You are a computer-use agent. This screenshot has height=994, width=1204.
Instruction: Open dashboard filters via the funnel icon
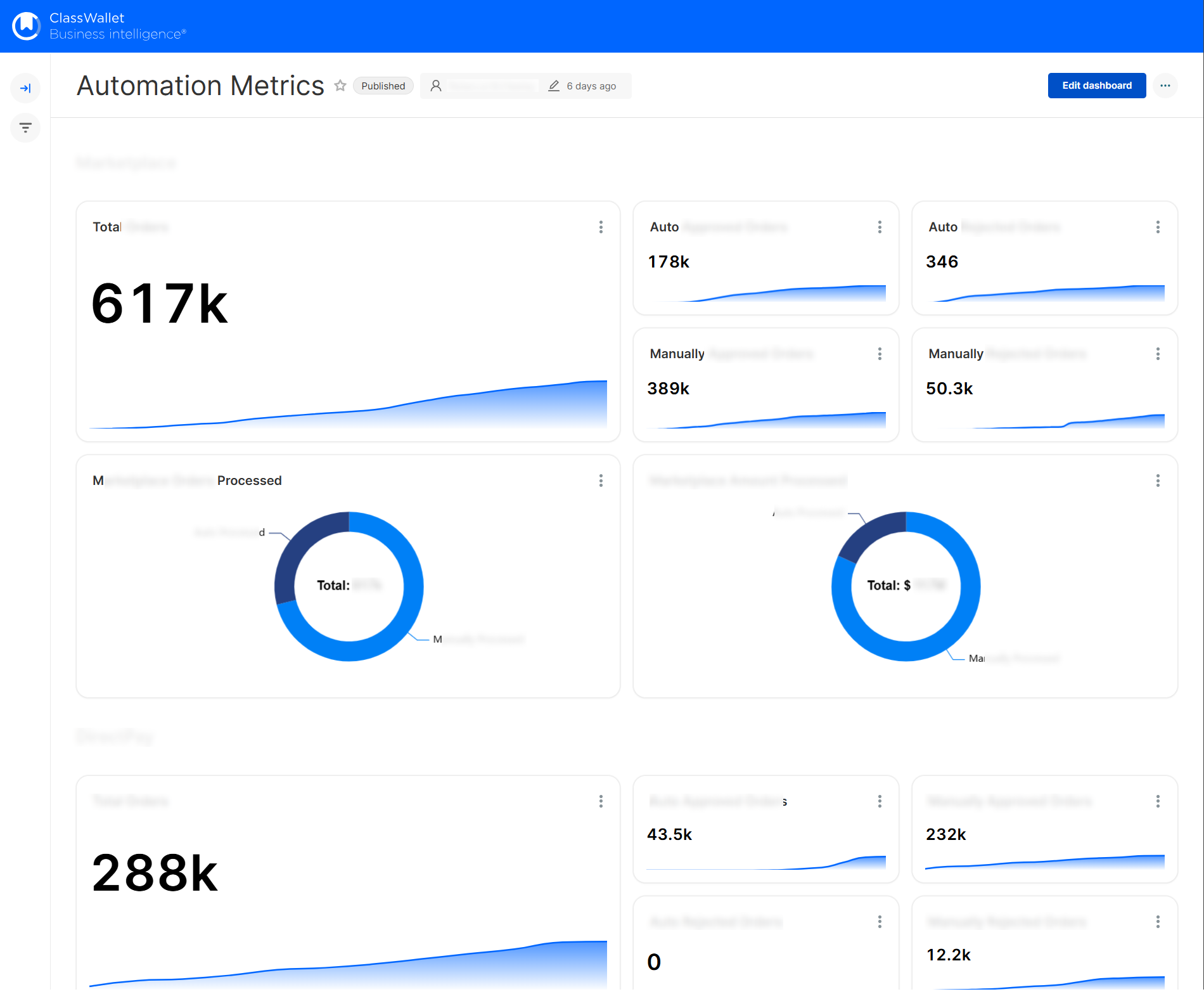click(25, 127)
